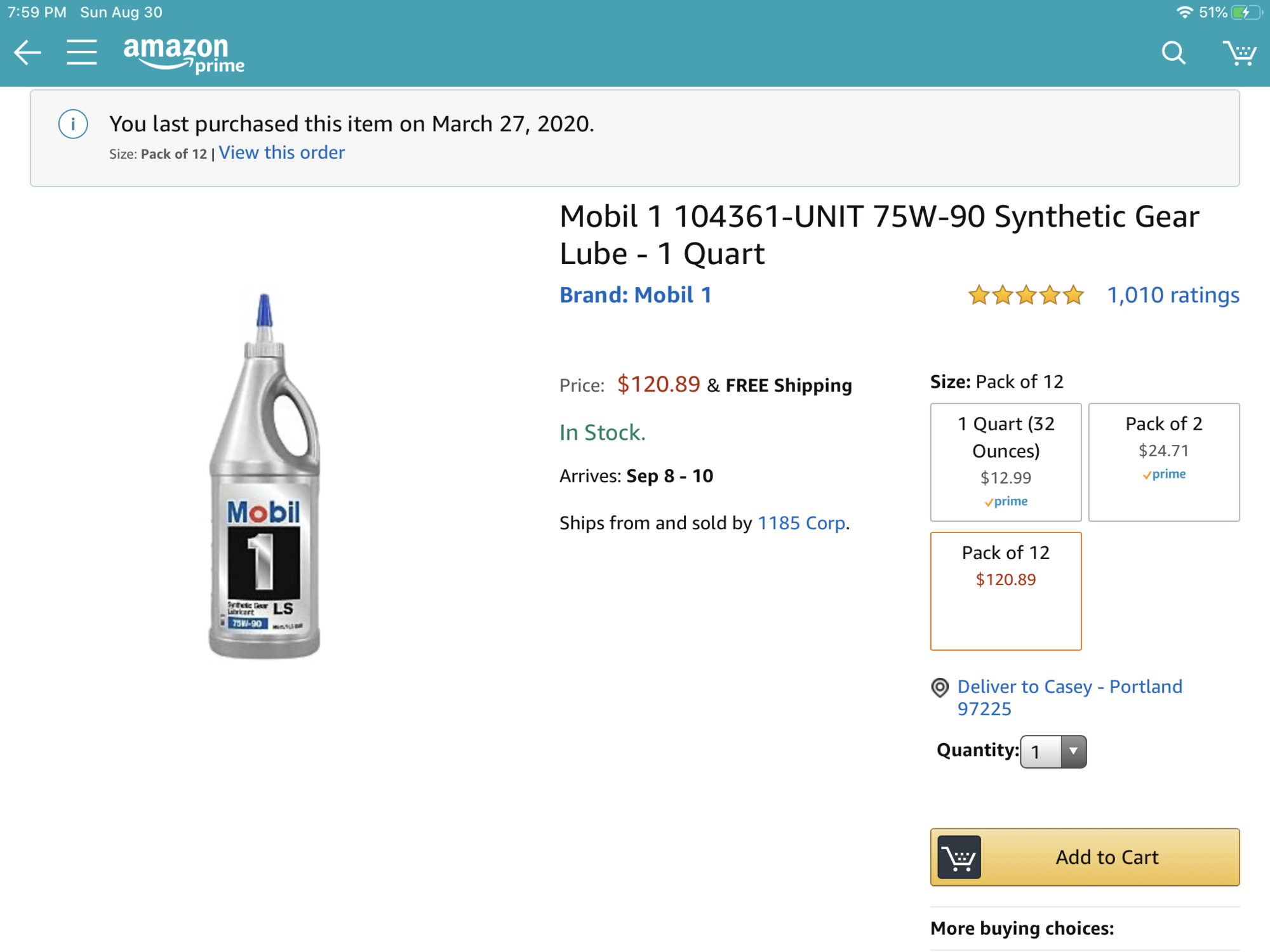Tap the back arrow icon
This screenshot has height=952, width=1270.
coord(27,53)
